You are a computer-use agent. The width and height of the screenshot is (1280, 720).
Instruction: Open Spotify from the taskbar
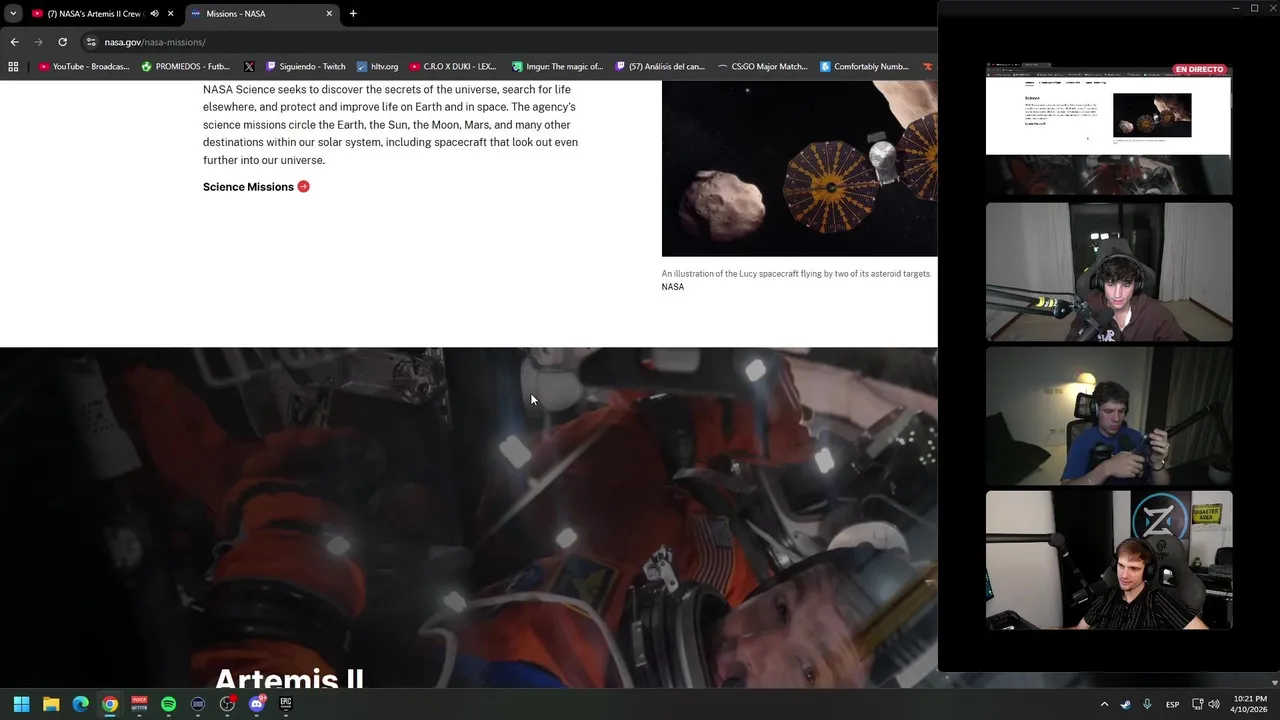click(x=168, y=704)
